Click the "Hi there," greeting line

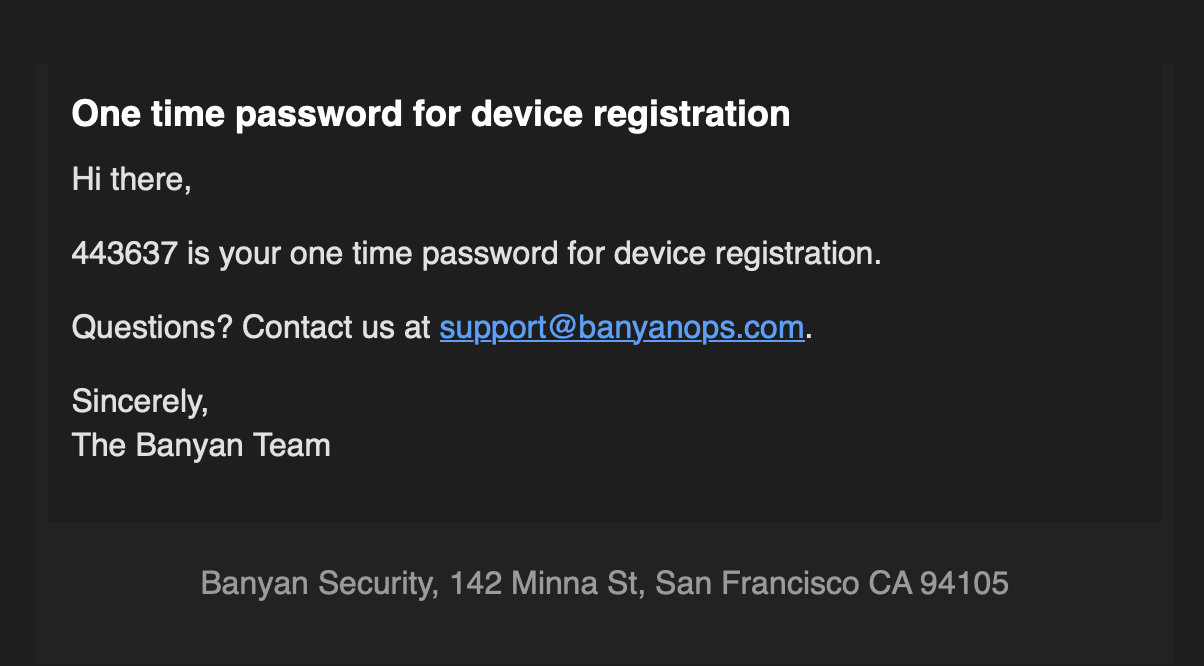point(131,181)
